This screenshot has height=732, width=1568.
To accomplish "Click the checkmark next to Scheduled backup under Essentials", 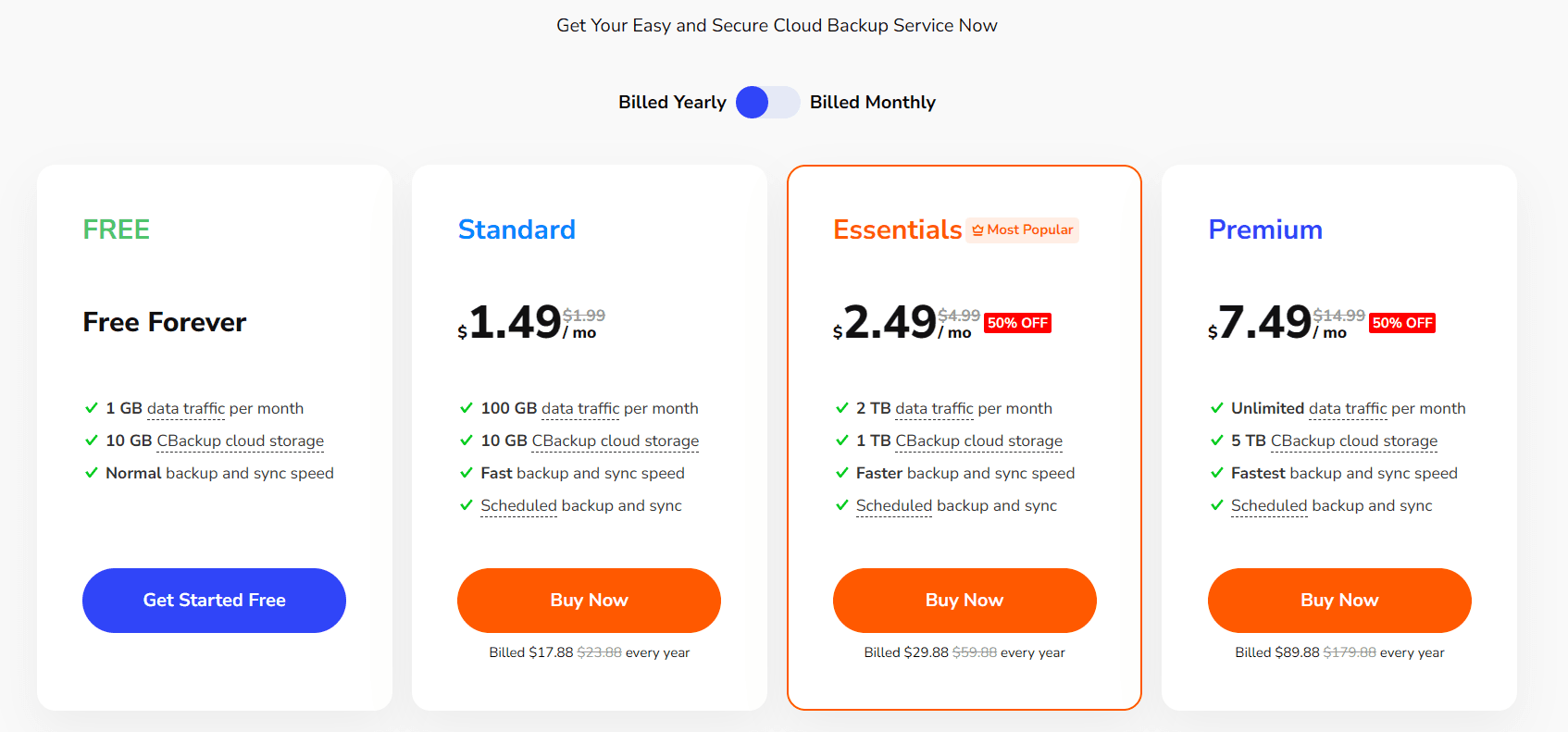I will [x=842, y=505].
